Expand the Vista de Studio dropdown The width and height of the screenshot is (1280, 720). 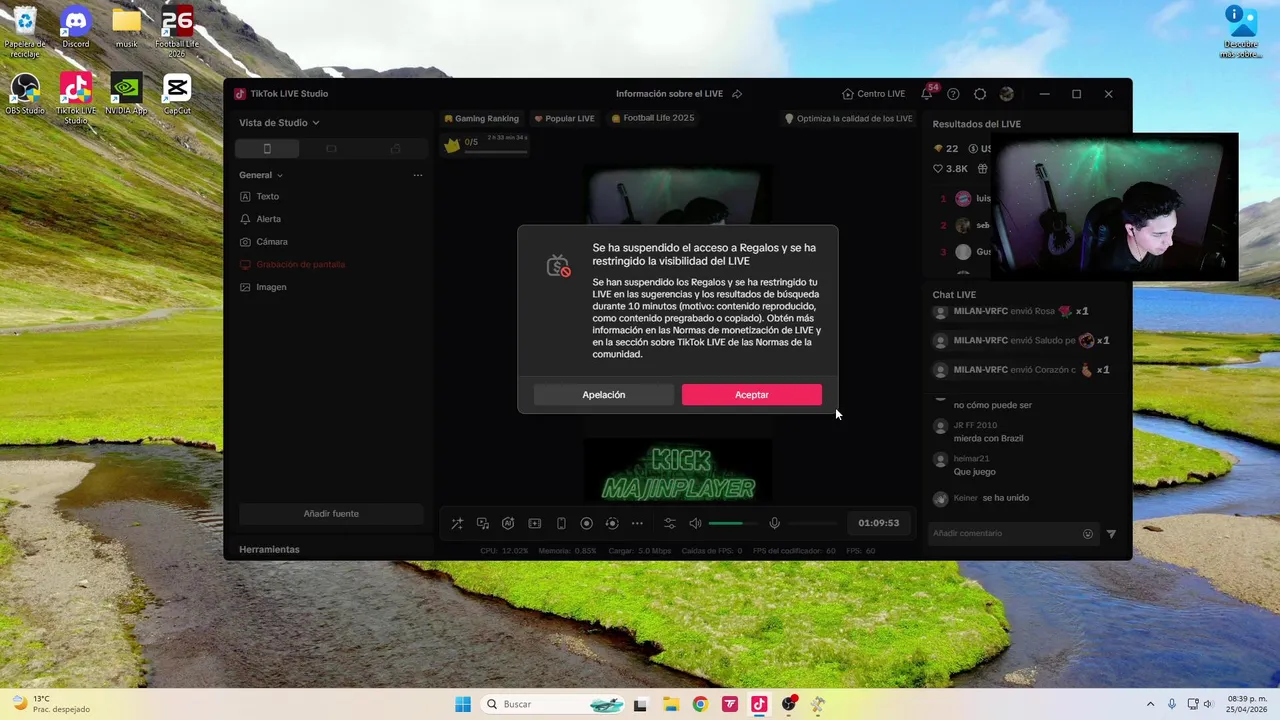279,123
